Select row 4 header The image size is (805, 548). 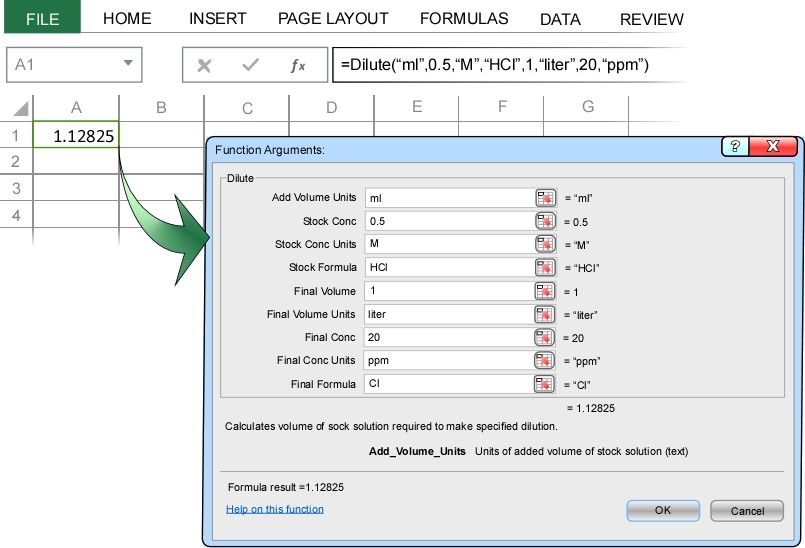point(15,215)
